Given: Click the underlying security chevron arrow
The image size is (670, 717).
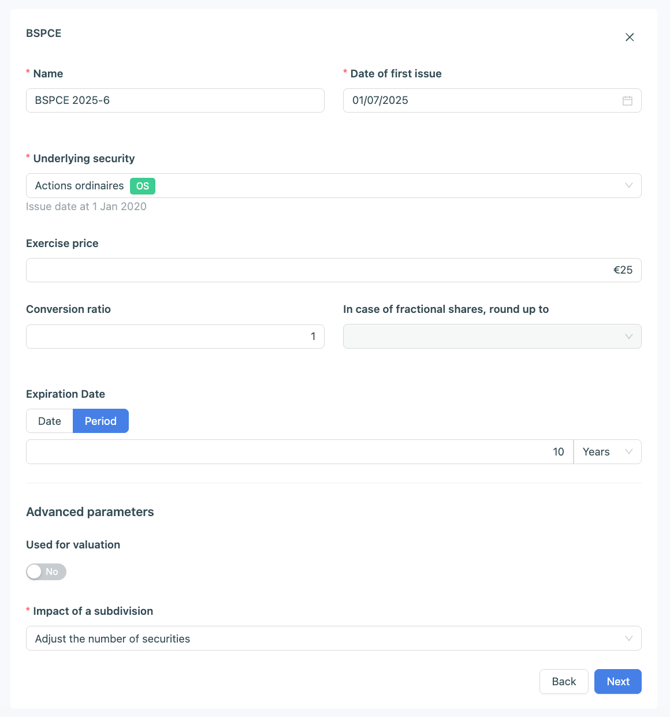Looking at the screenshot, I should coord(628,186).
